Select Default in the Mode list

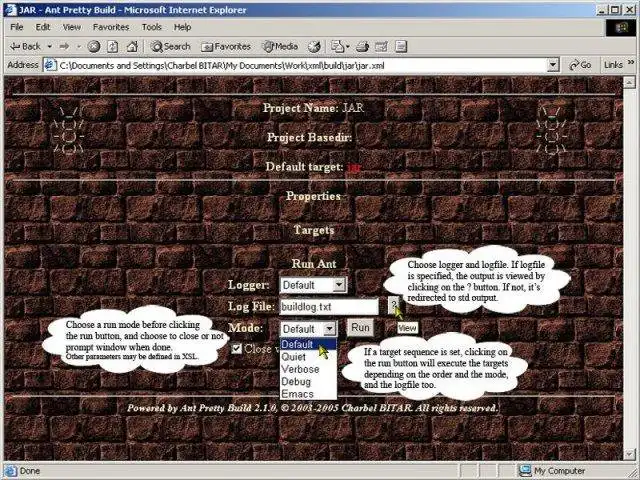[308, 344]
